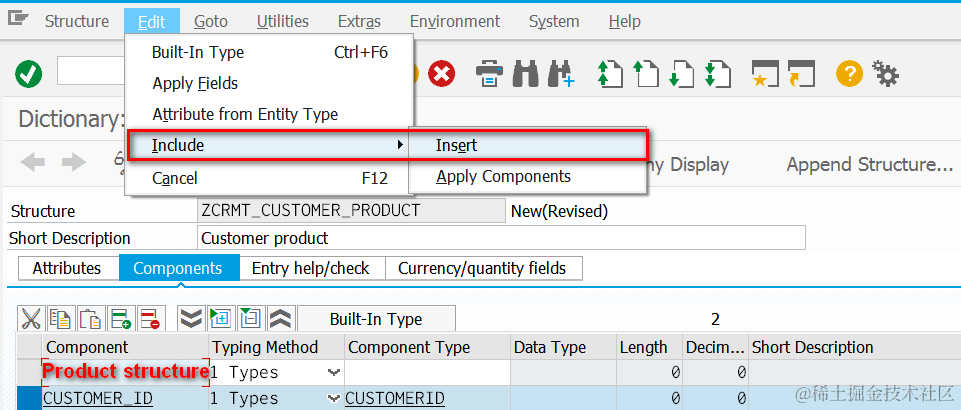Switch to the Components tab

click(178, 268)
